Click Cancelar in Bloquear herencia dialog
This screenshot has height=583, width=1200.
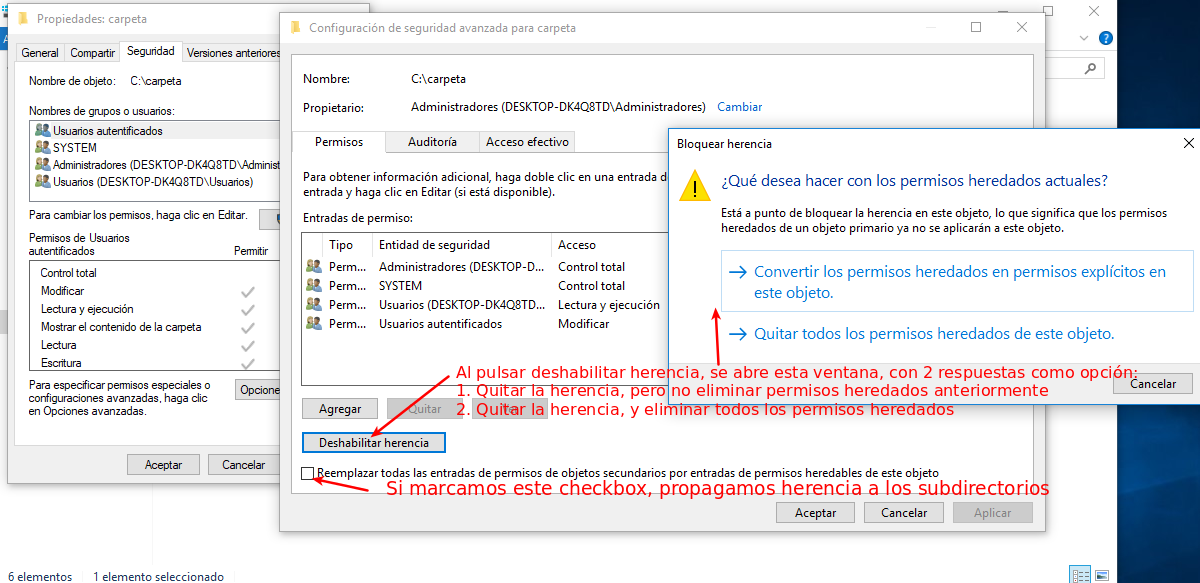(1152, 384)
